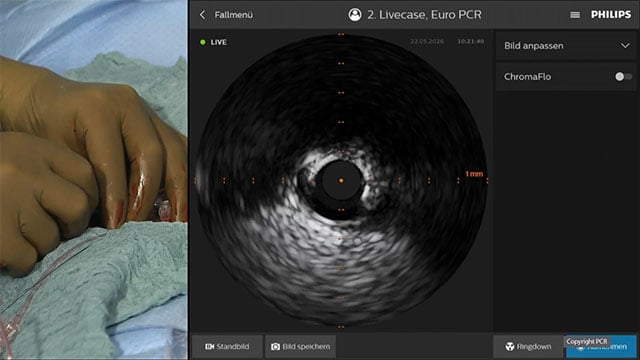Click the blue Aufnehmen record button
This screenshot has height=360, width=640.
pos(601,347)
